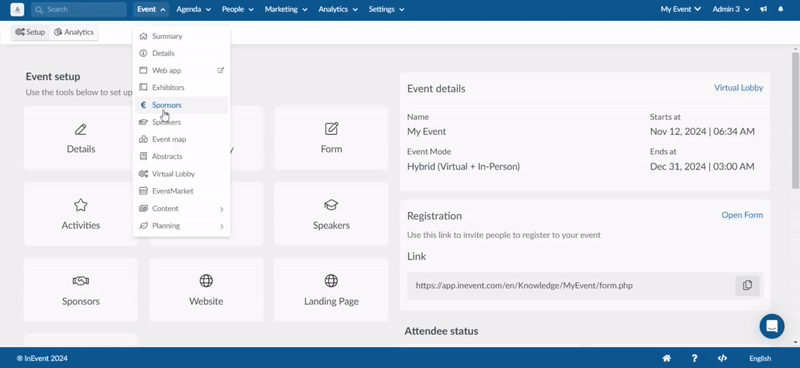
Task: Click the pencil icon on Details card
Action: (81, 129)
